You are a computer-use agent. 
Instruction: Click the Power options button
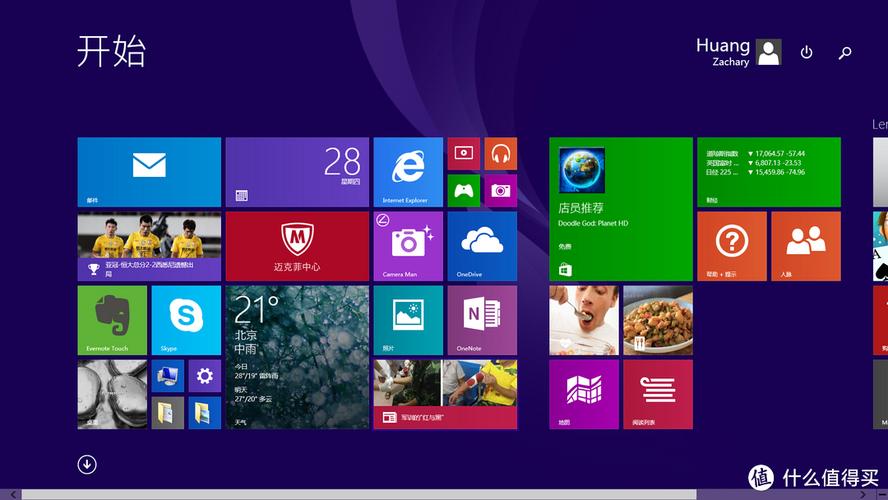[806, 53]
